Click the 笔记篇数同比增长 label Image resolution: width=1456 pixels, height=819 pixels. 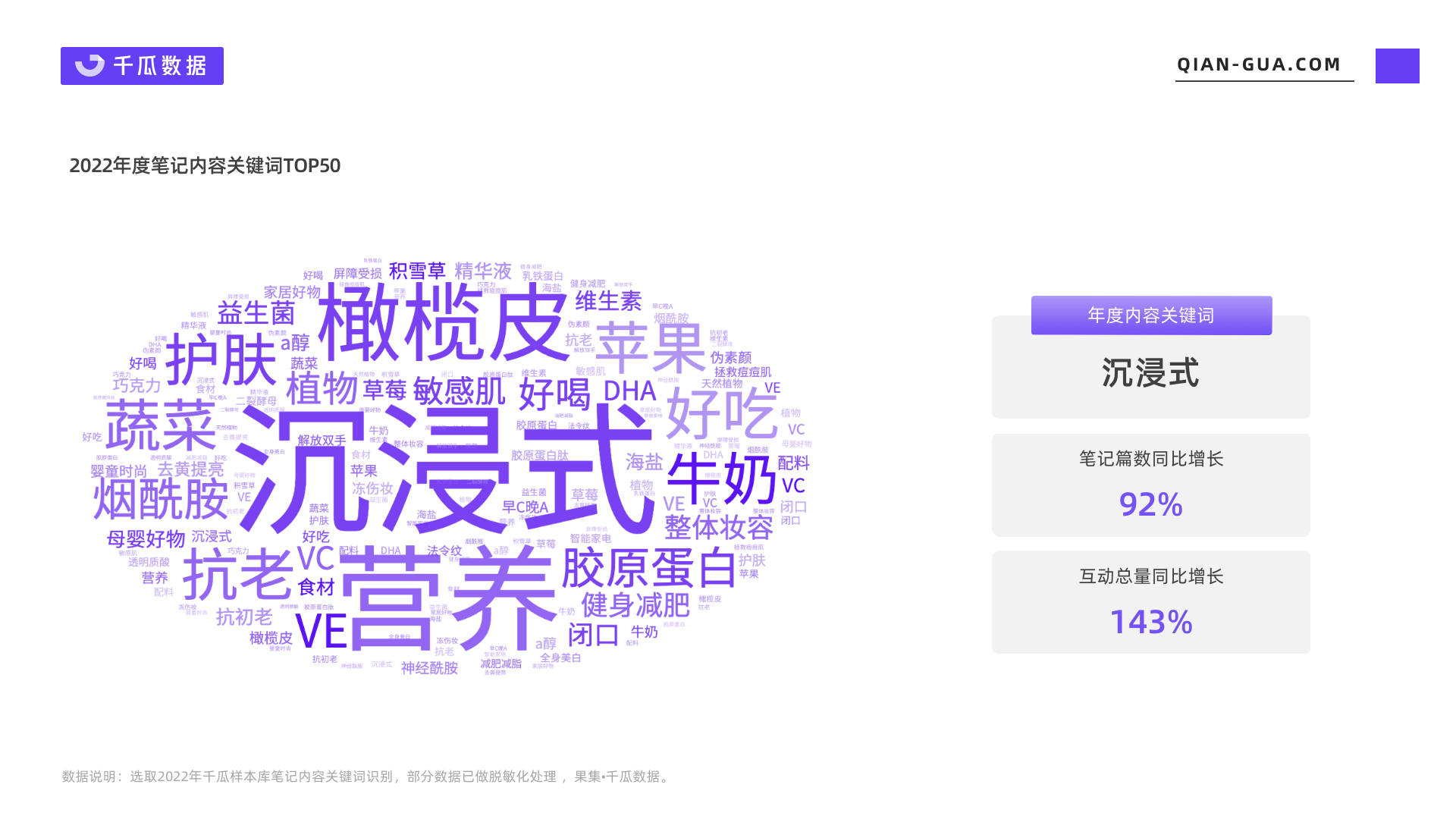click(x=1151, y=459)
